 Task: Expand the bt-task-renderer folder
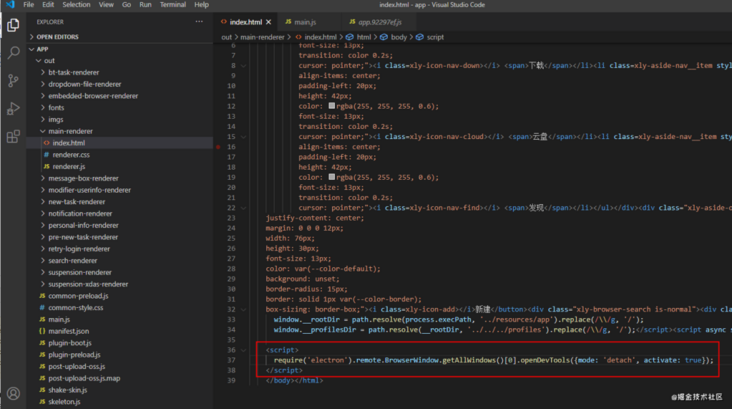73,73
